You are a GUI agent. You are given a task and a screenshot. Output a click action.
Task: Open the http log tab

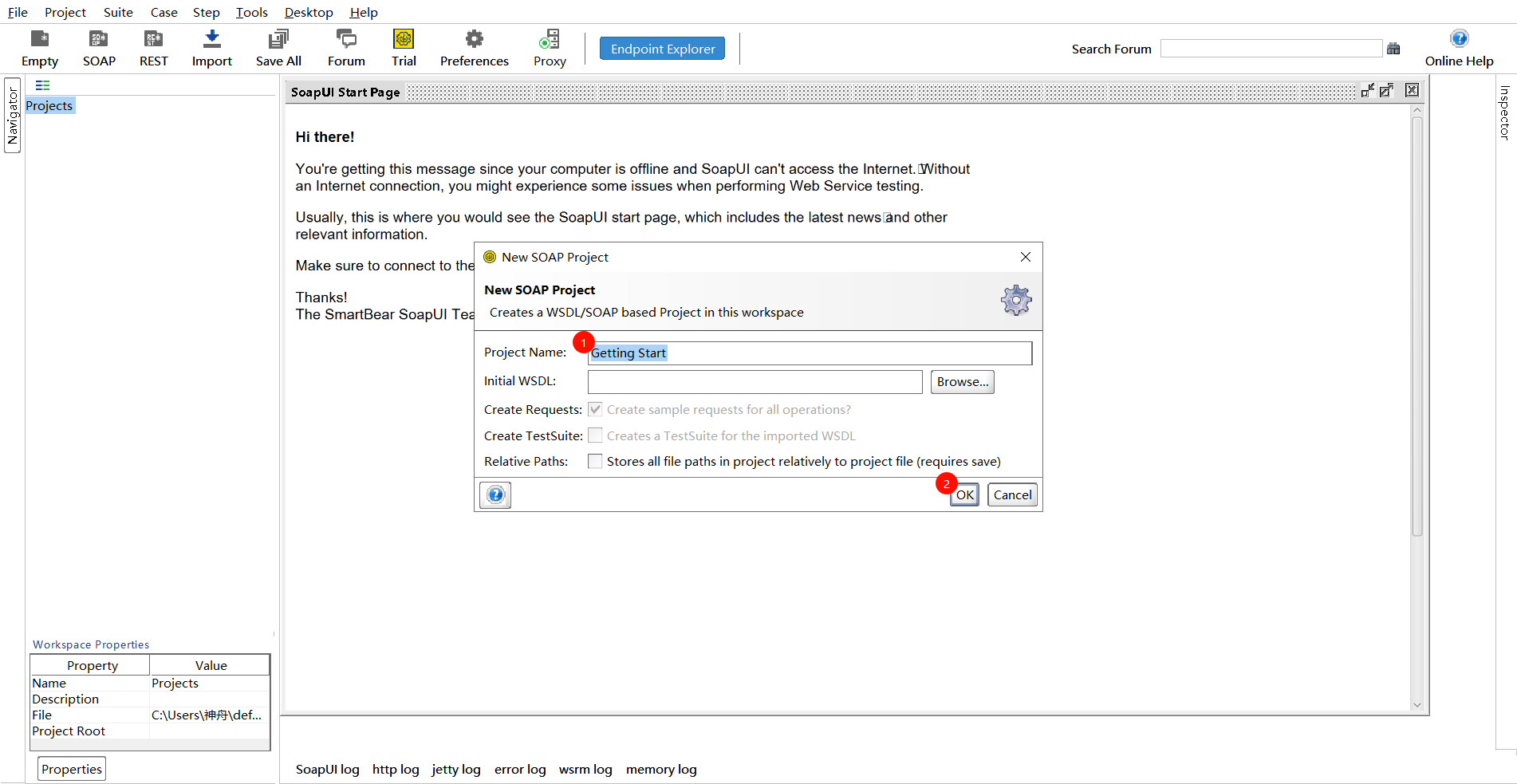(396, 770)
